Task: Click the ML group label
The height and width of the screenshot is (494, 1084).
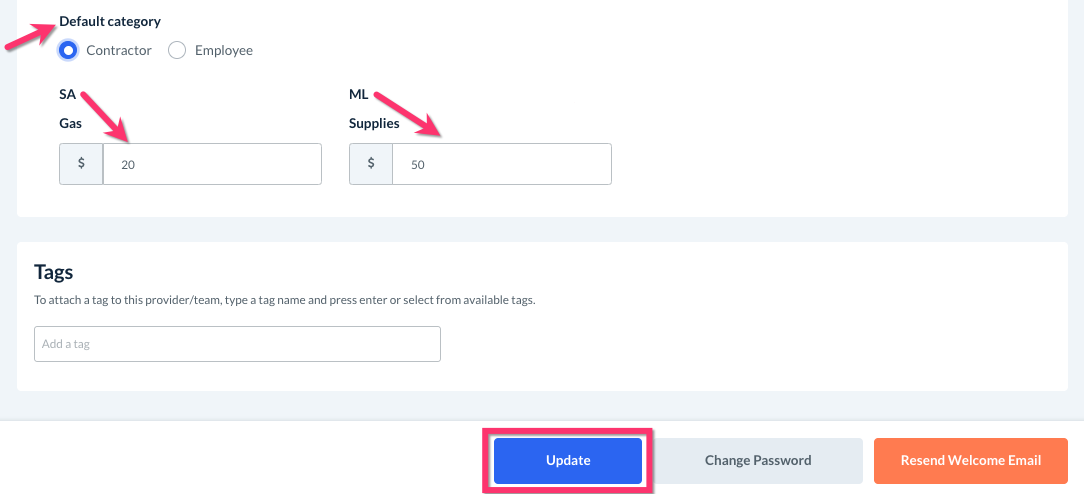Action: tap(359, 95)
